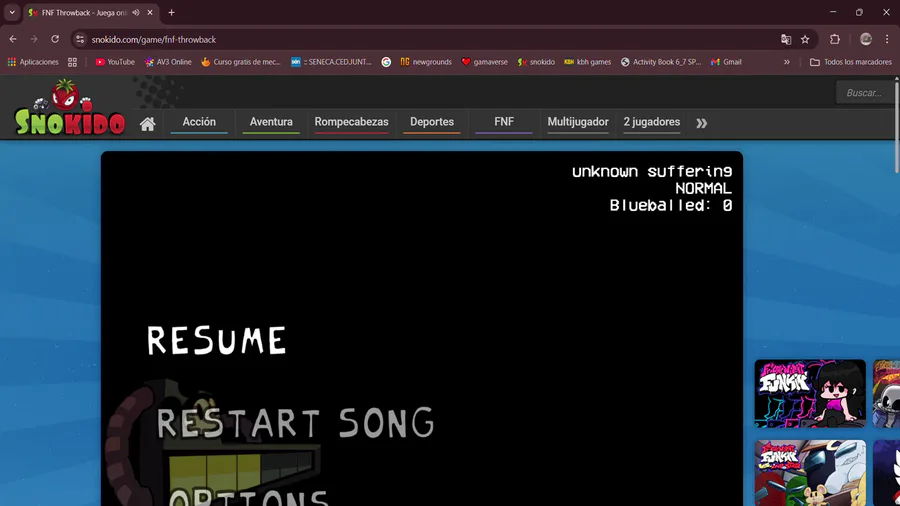Click the address bar URL

[x=154, y=40]
